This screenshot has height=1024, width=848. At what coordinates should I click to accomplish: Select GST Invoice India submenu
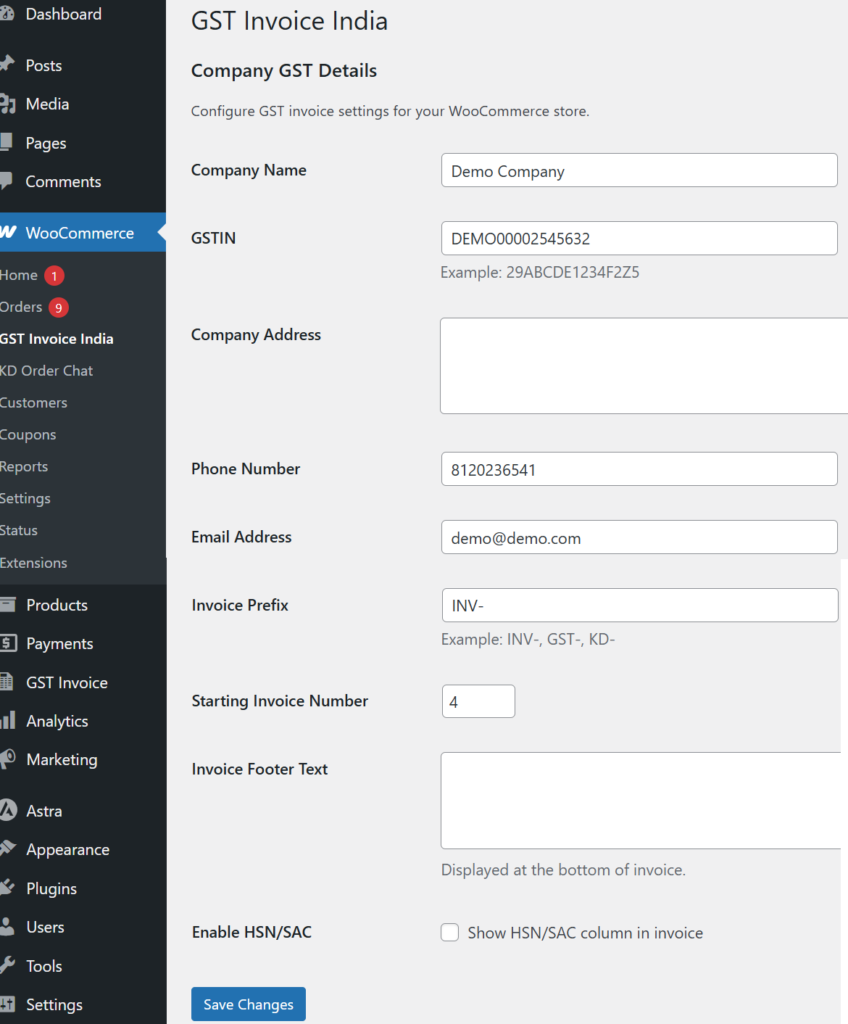pos(57,339)
